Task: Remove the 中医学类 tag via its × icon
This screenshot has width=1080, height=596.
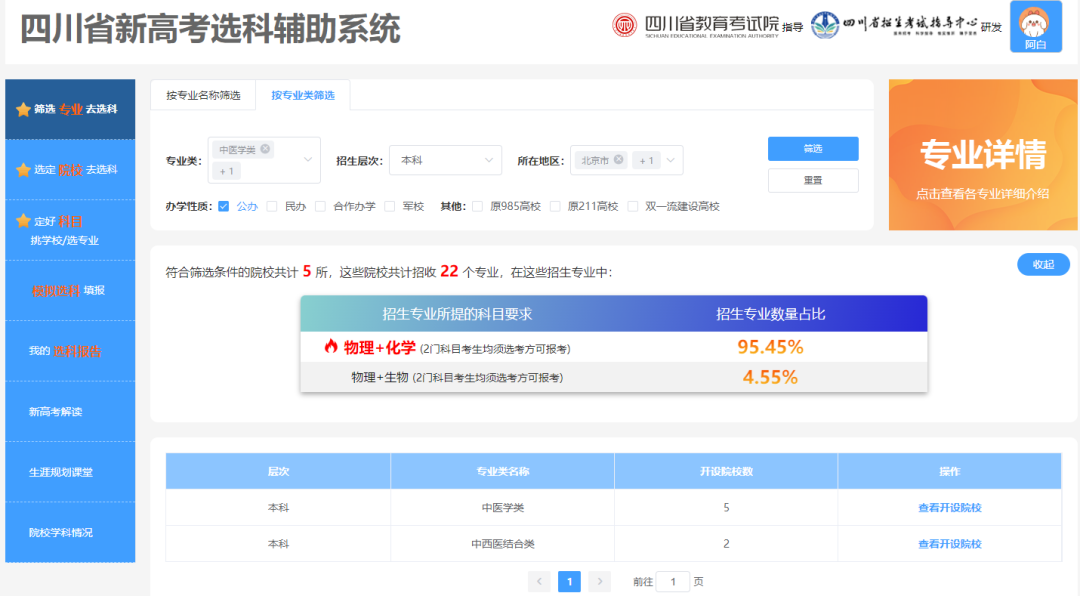Action: pos(266,148)
